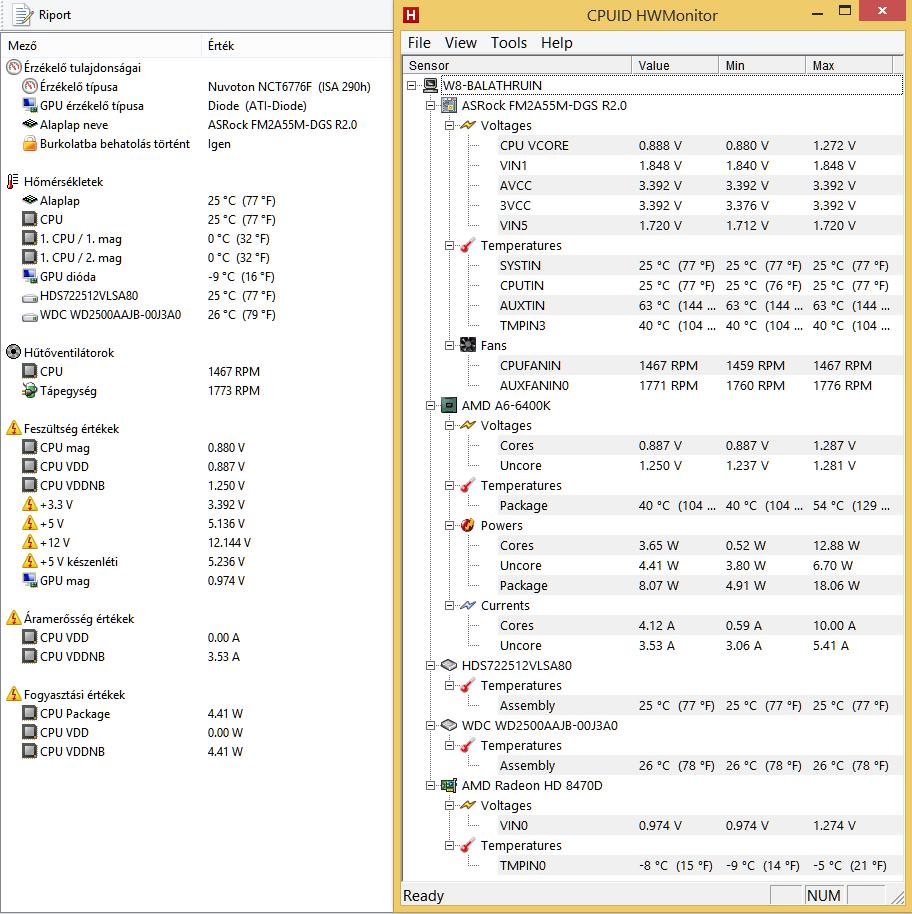Screen dimensions: 912x914
Task: Click the Érzékelő tulajdonságai sensor icon
Action: (x=13, y=68)
